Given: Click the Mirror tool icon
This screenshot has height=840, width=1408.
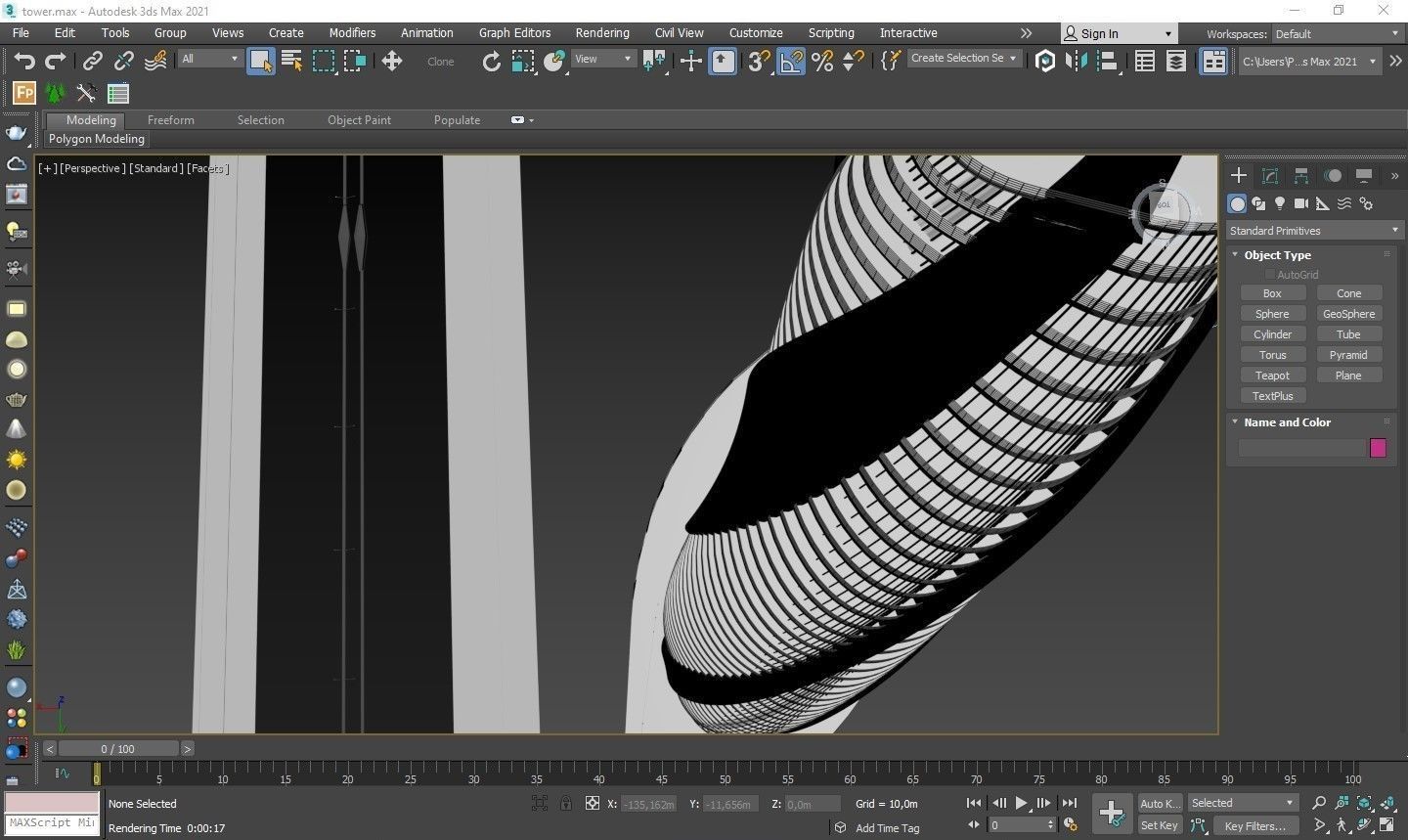Looking at the screenshot, I should pos(1077,61).
